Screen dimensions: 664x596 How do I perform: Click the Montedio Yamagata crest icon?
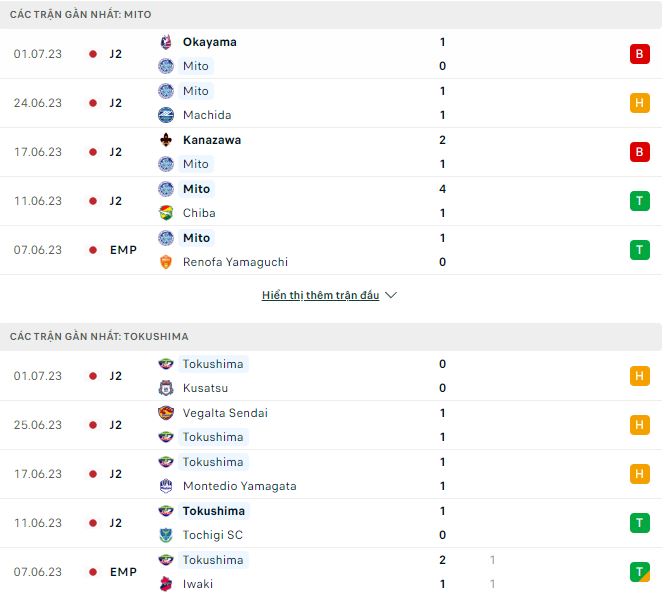point(166,486)
